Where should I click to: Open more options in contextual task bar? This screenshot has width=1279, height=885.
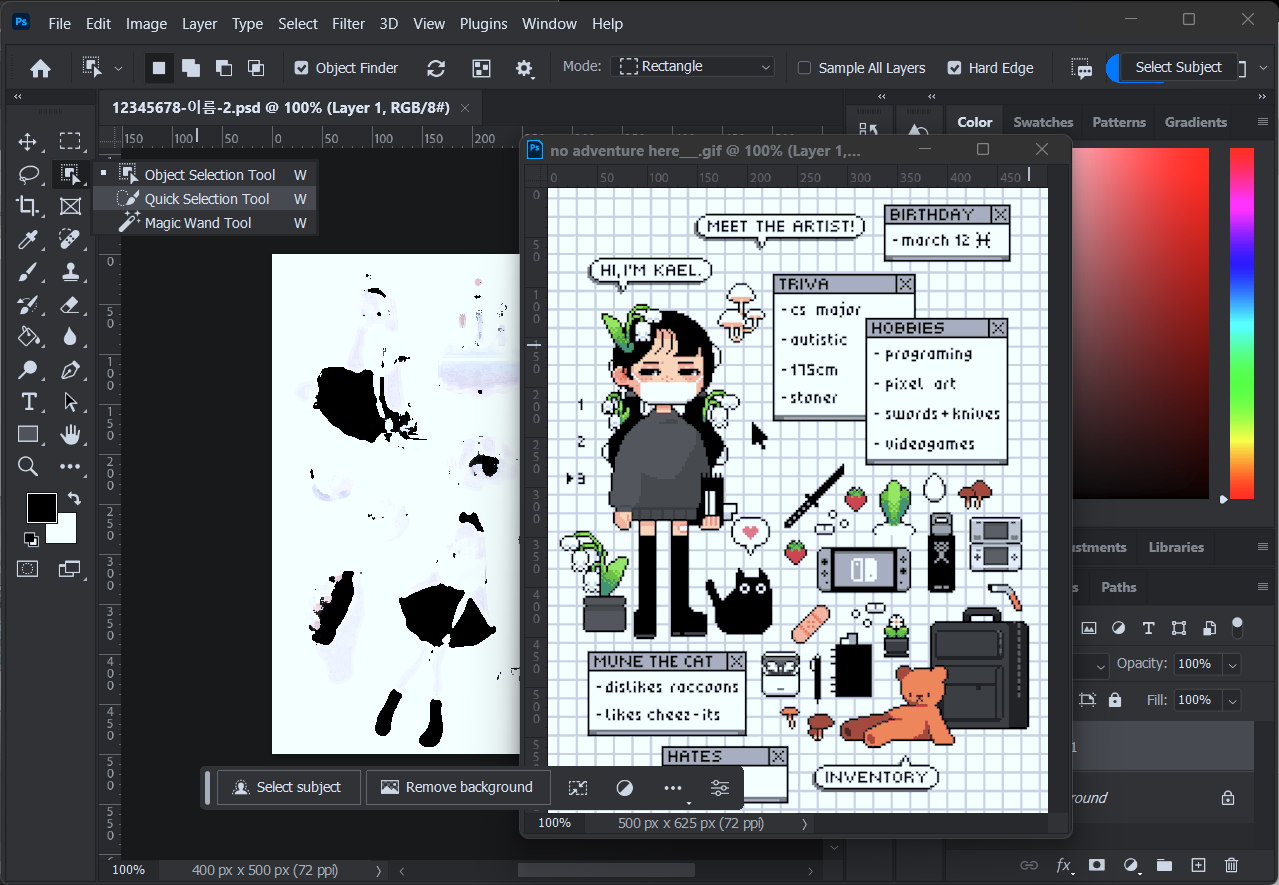click(673, 788)
